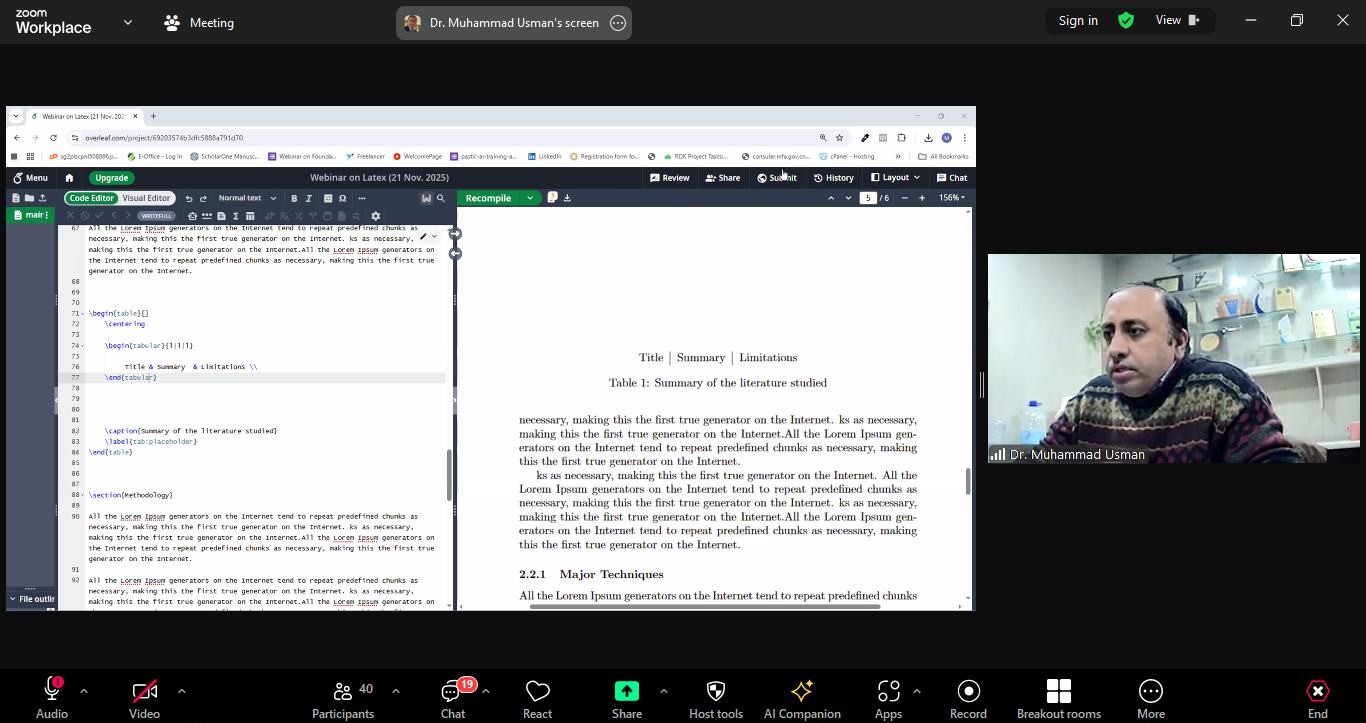Open the View layout dropdown
1366x723 pixels.
click(1177, 20)
